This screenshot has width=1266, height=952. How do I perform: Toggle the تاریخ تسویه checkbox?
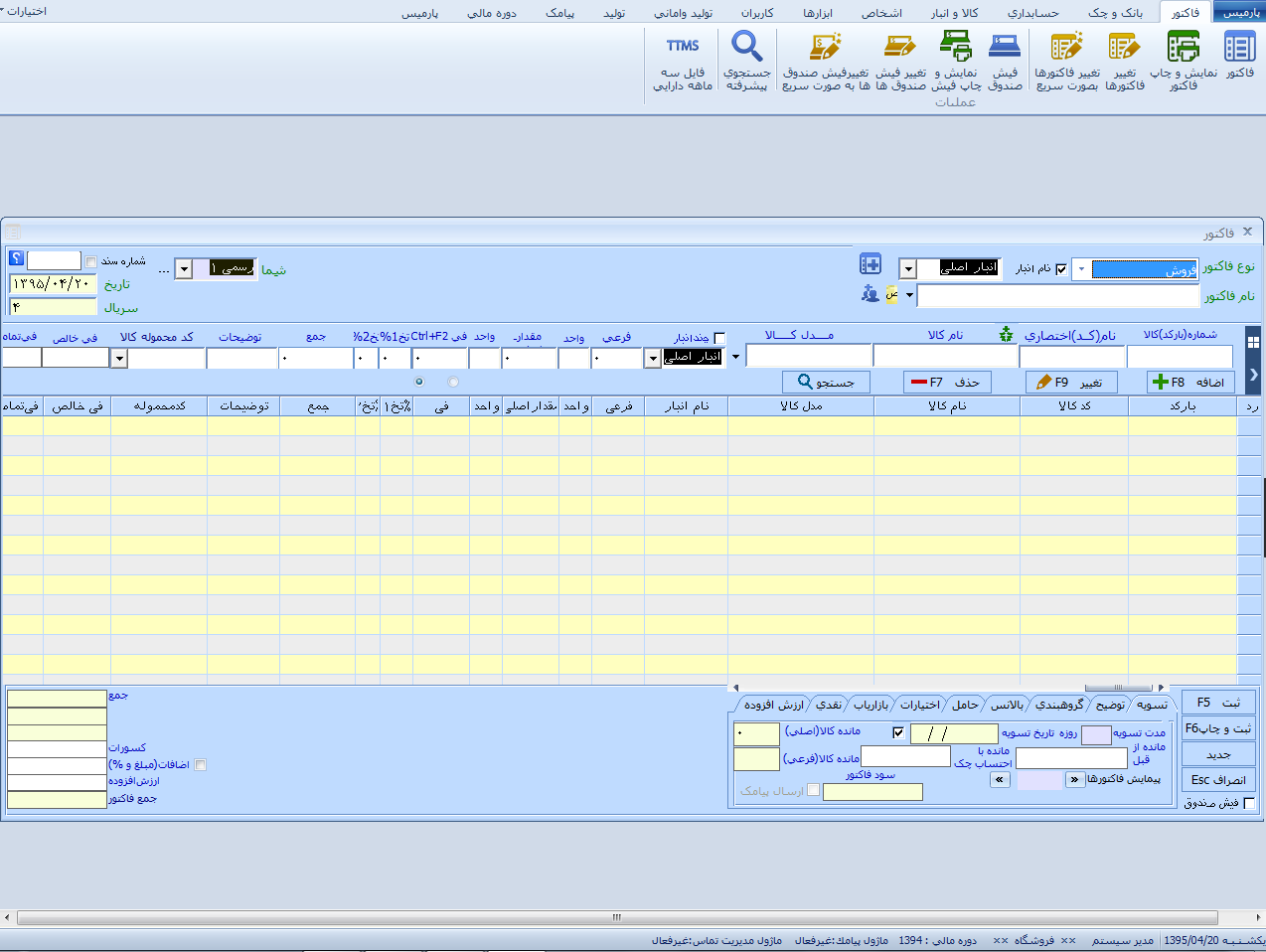point(898,733)
